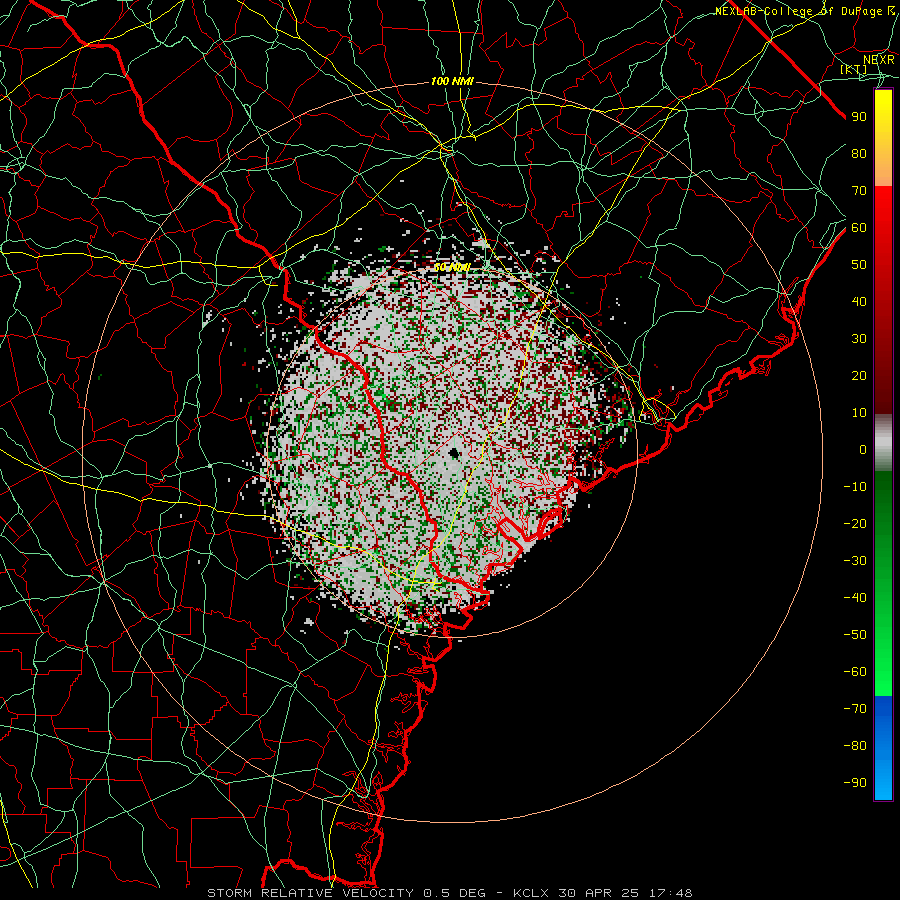Select the 0 value on velocity scale
Screen dimensions: 900x900
(x=863, y=450)
